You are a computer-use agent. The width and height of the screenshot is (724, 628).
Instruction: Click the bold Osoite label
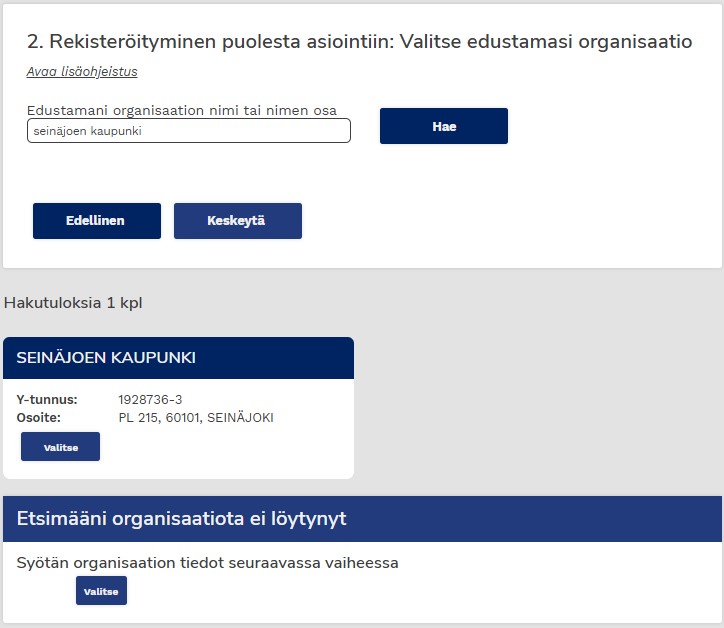(x=40, y=418)
